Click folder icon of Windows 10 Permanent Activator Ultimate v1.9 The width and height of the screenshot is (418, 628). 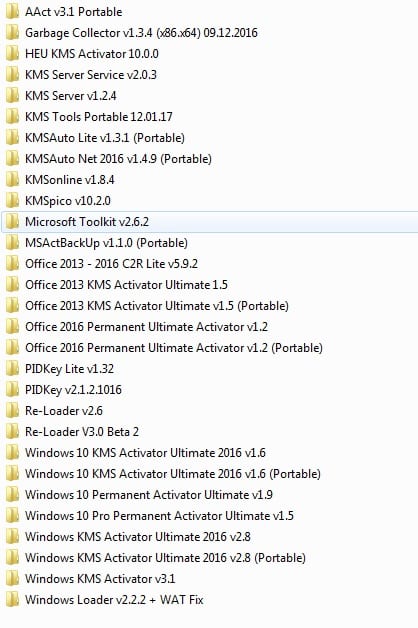point(12,494)
